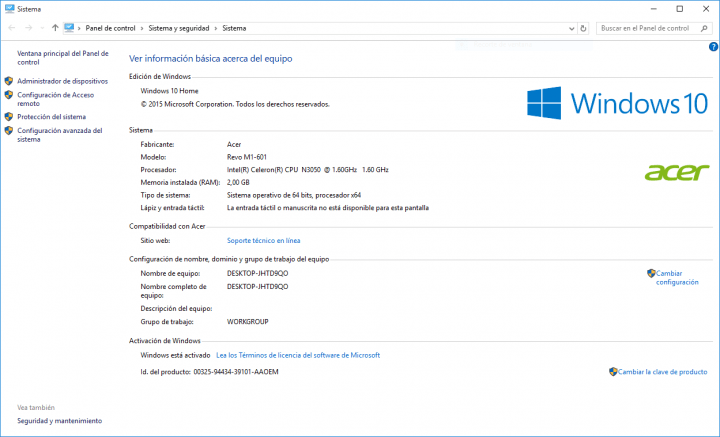
Task: Click 'Cambiar configuración' link
Action: click(x=677, y=278)
